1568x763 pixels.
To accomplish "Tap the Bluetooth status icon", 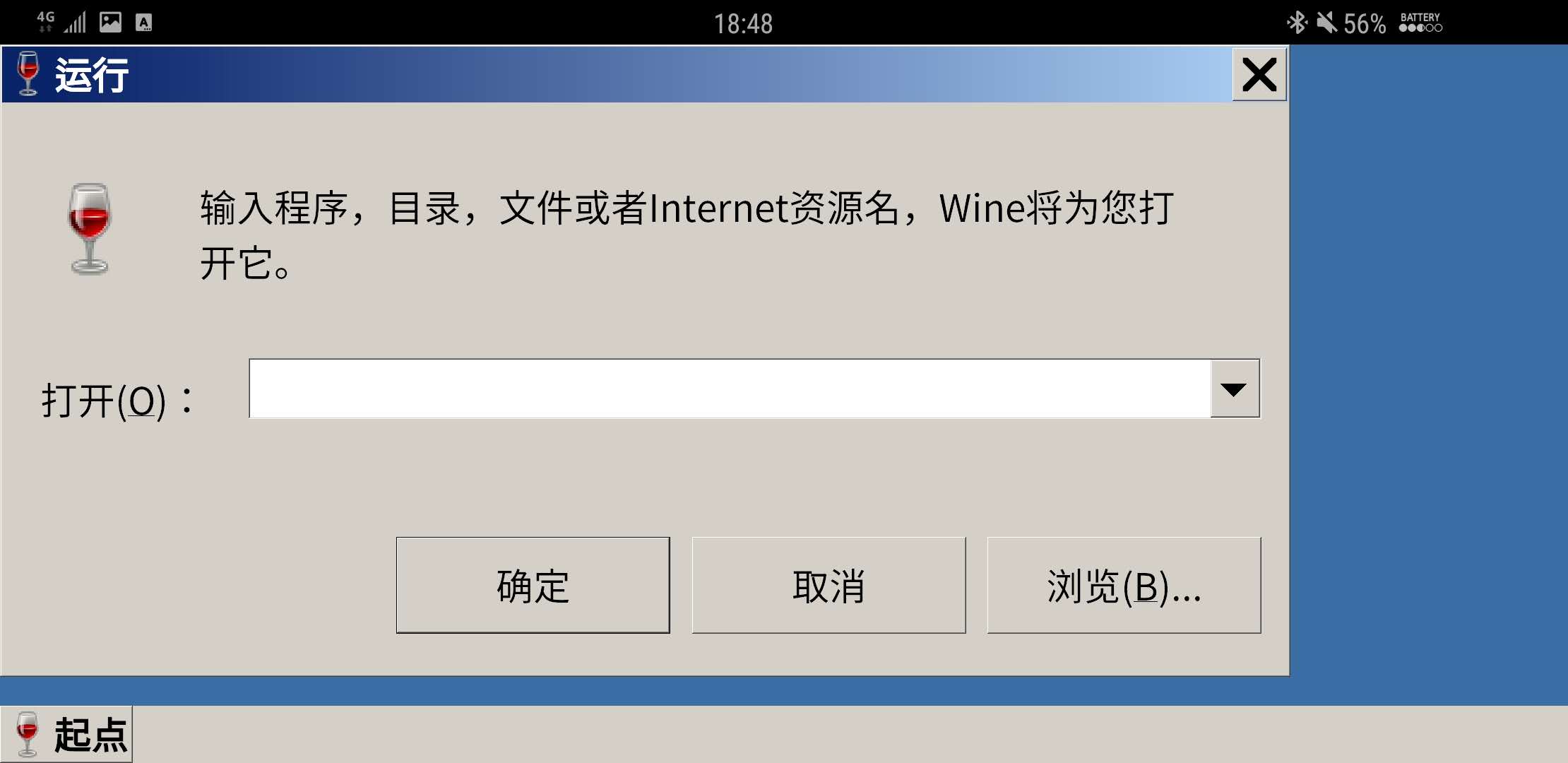I will point(1297,23).
